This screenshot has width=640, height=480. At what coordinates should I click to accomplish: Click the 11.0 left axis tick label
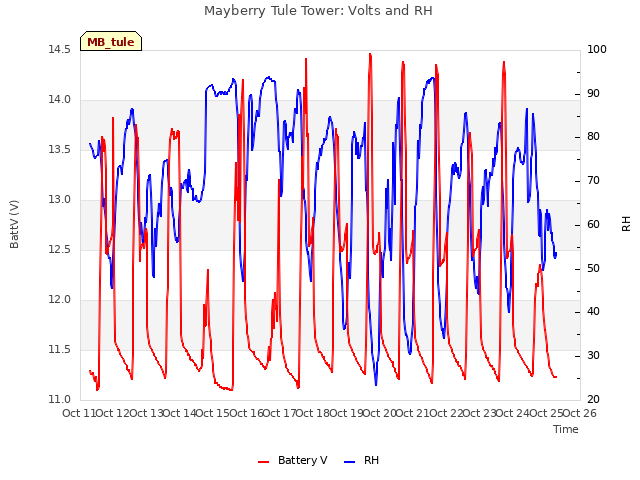(60, 400)
